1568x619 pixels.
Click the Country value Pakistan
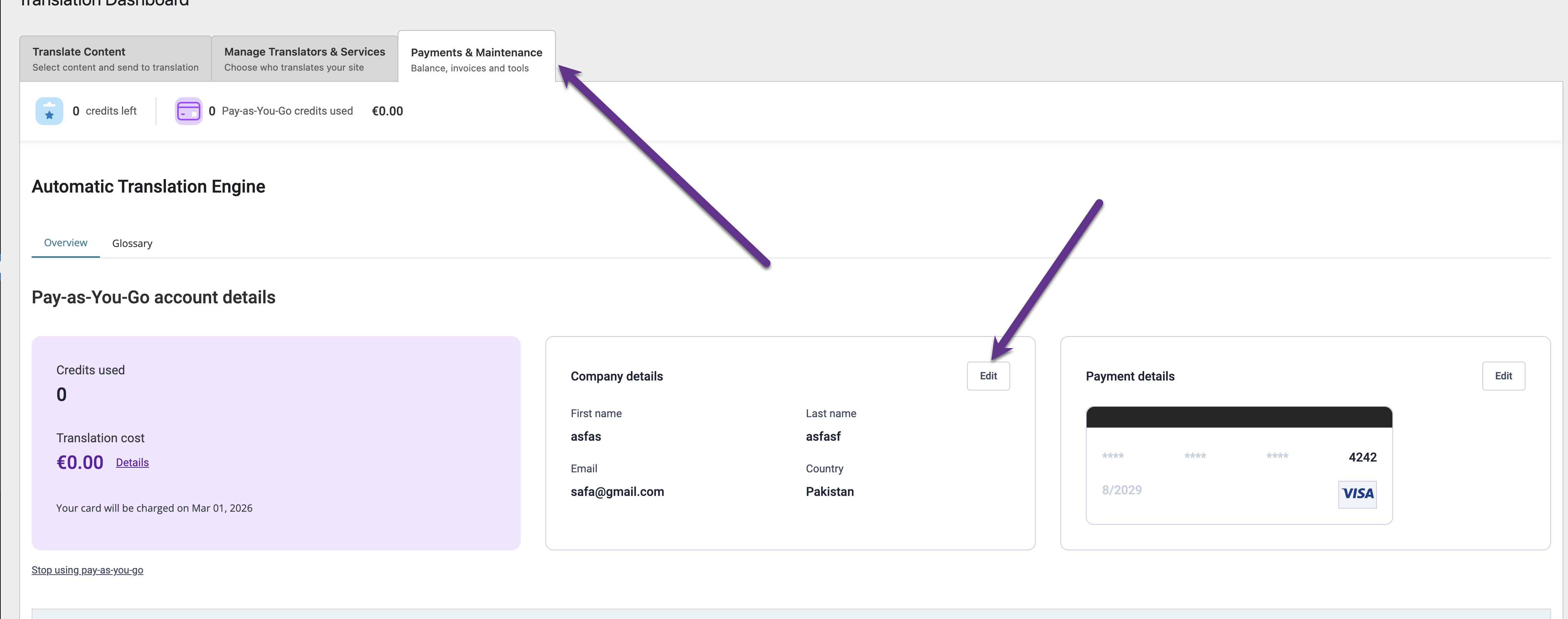click(830, 492)
